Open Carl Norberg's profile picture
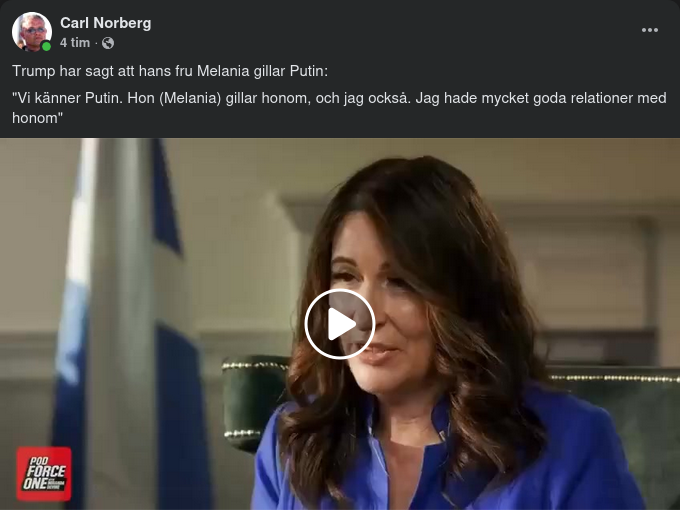The image size is (680, 510). (x=32, y=32)
